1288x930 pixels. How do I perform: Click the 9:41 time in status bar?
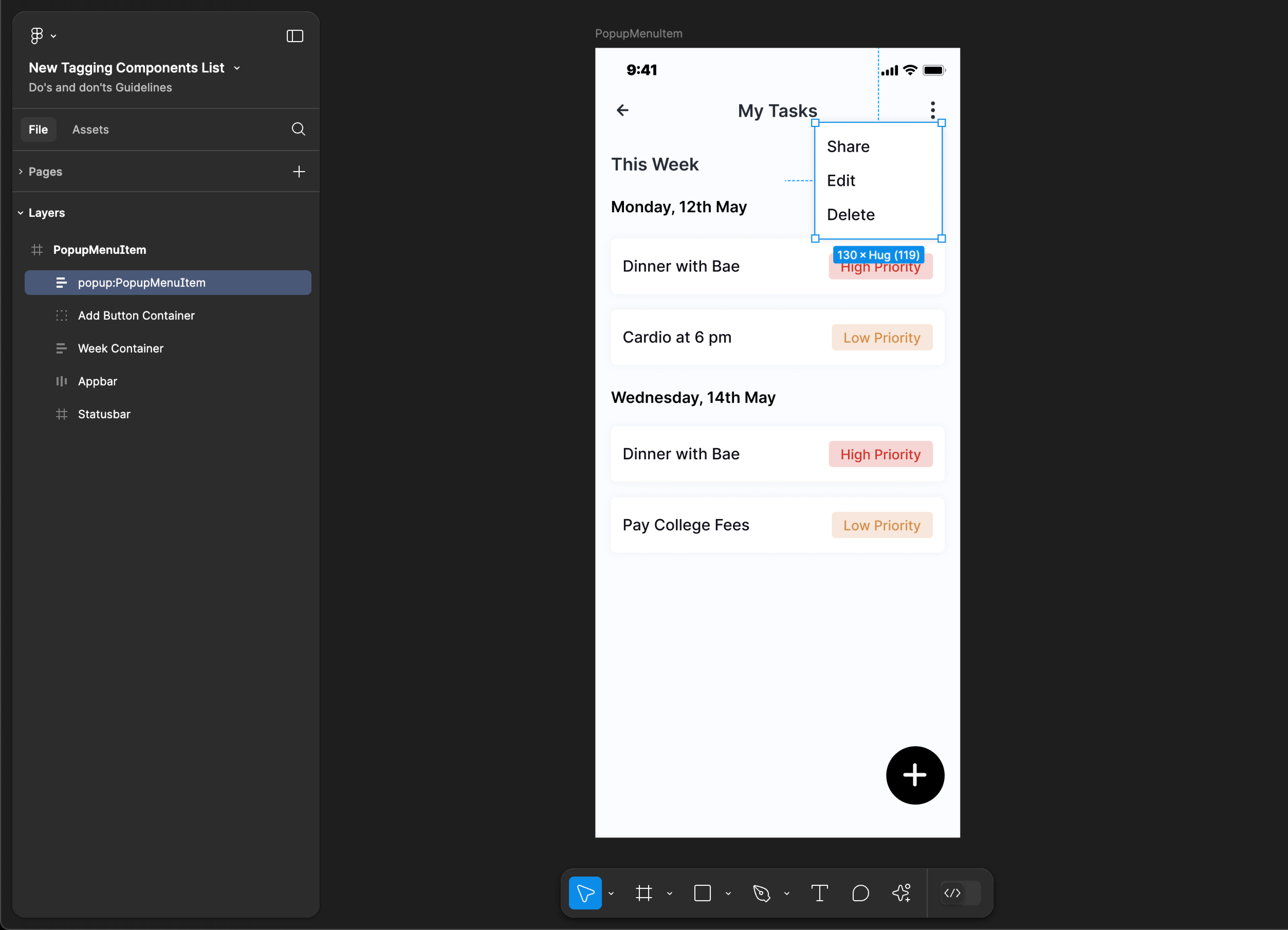642,70
